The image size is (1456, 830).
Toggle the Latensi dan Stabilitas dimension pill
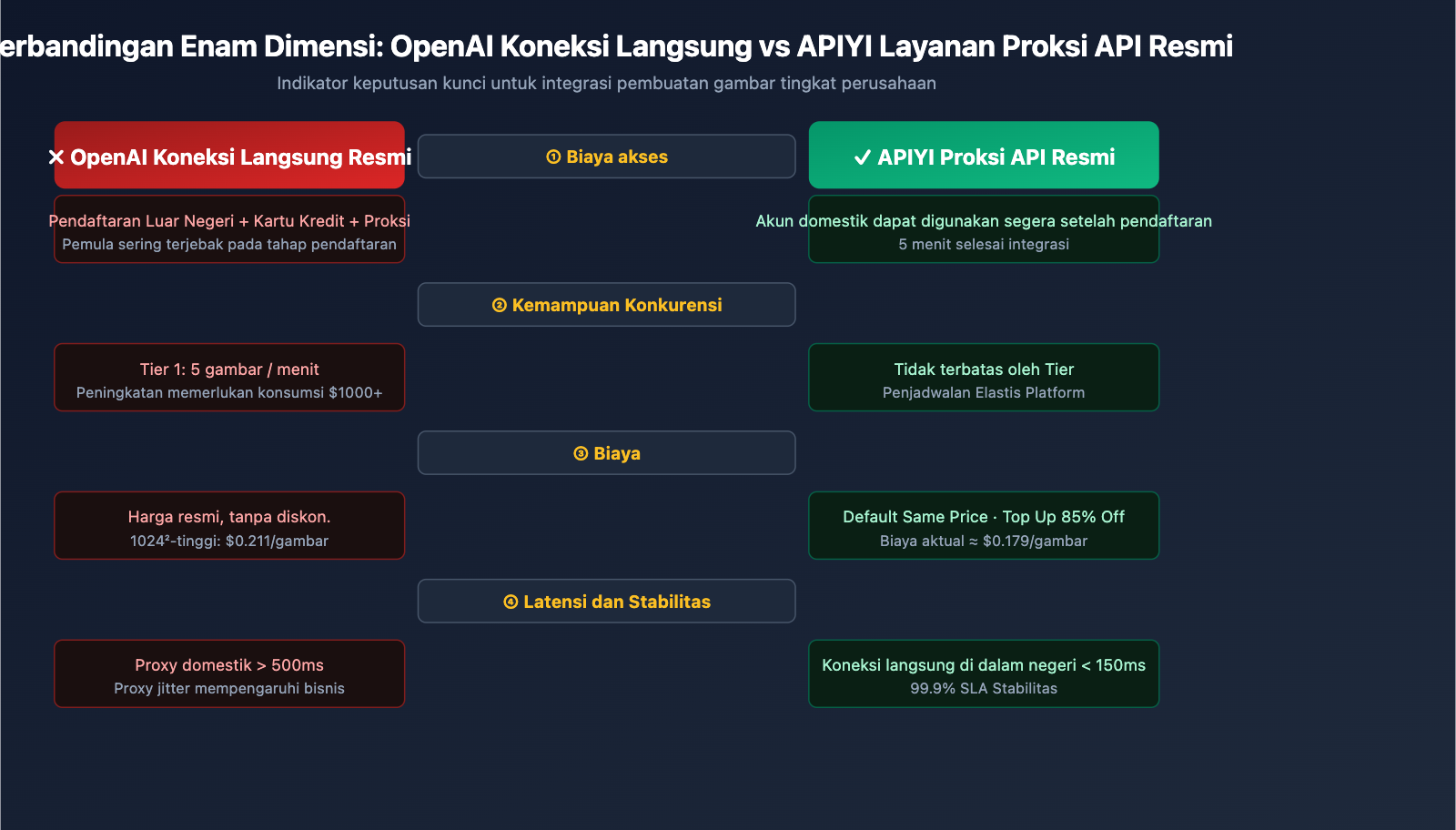click(x=607, y=601)
